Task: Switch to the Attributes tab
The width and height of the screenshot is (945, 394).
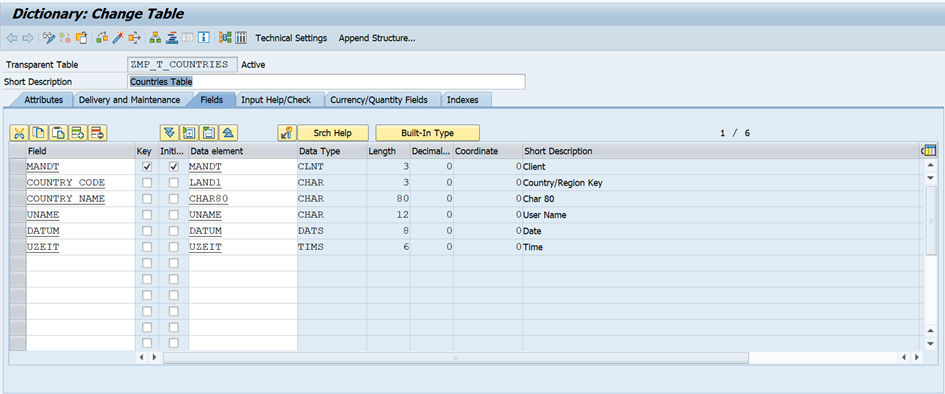Action: [43, 100]
